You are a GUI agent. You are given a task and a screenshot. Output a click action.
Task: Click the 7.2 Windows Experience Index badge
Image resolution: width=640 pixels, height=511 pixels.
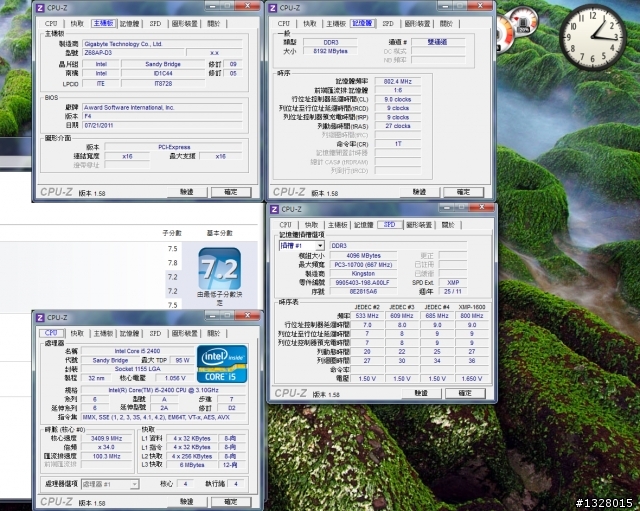tap(220, 269)
